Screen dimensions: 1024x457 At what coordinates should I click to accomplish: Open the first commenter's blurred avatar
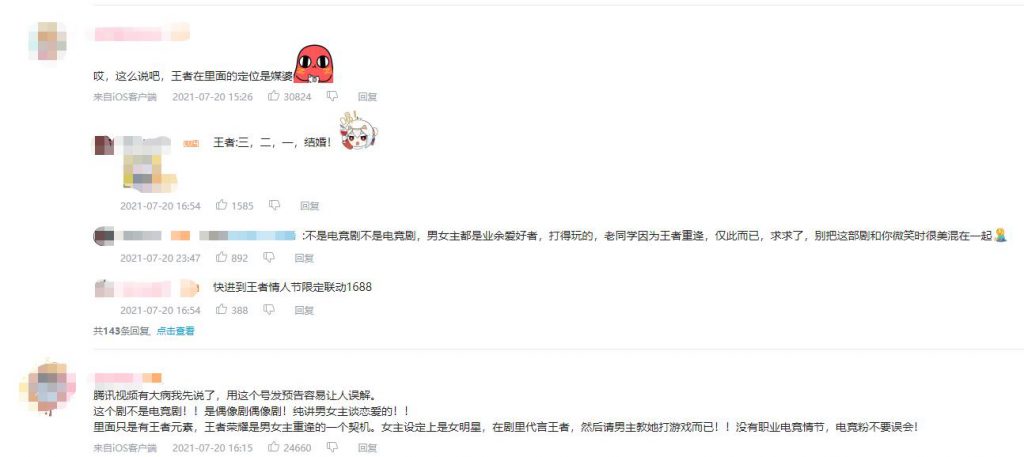tap(47, 40)
